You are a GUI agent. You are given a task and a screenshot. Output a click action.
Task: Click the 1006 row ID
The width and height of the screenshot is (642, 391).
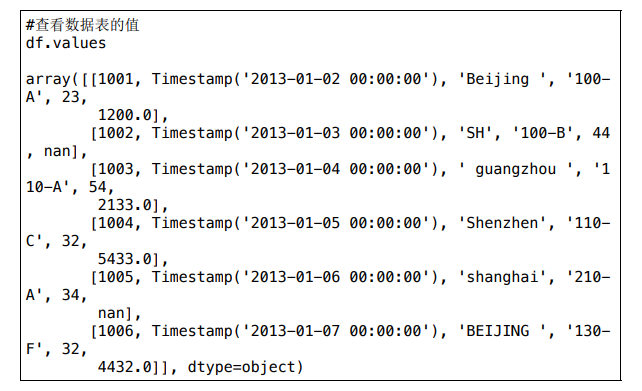click(116, 331)
